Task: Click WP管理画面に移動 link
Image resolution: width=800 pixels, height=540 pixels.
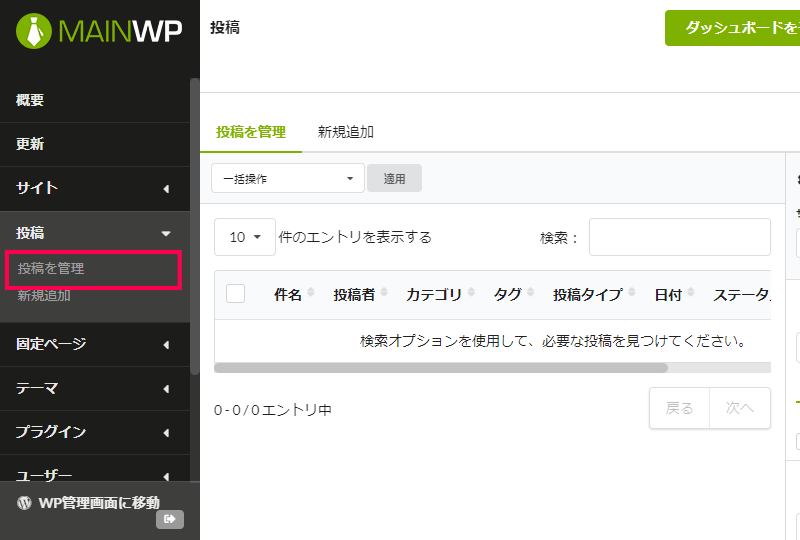Action: pyautogui.click(x=99, y=503)
